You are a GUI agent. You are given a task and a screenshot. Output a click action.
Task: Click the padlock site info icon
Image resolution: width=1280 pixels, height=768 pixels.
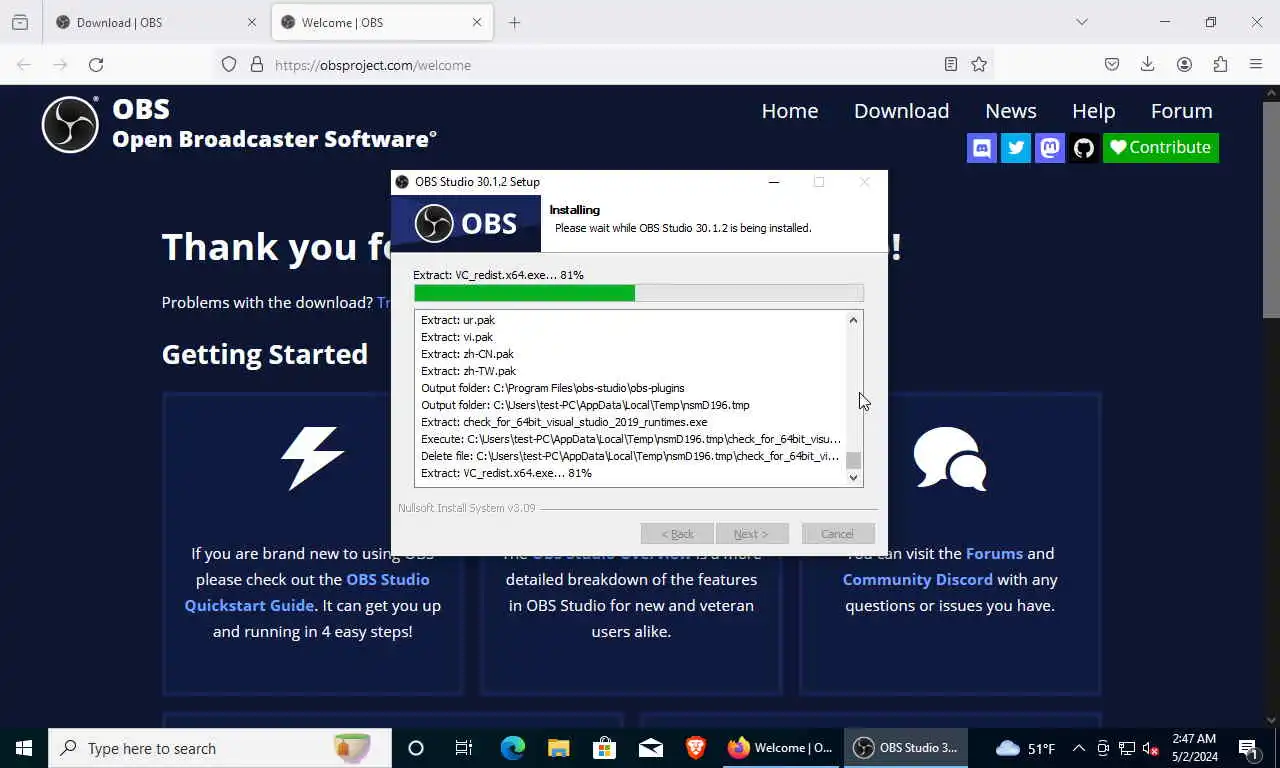pos(257,65)
